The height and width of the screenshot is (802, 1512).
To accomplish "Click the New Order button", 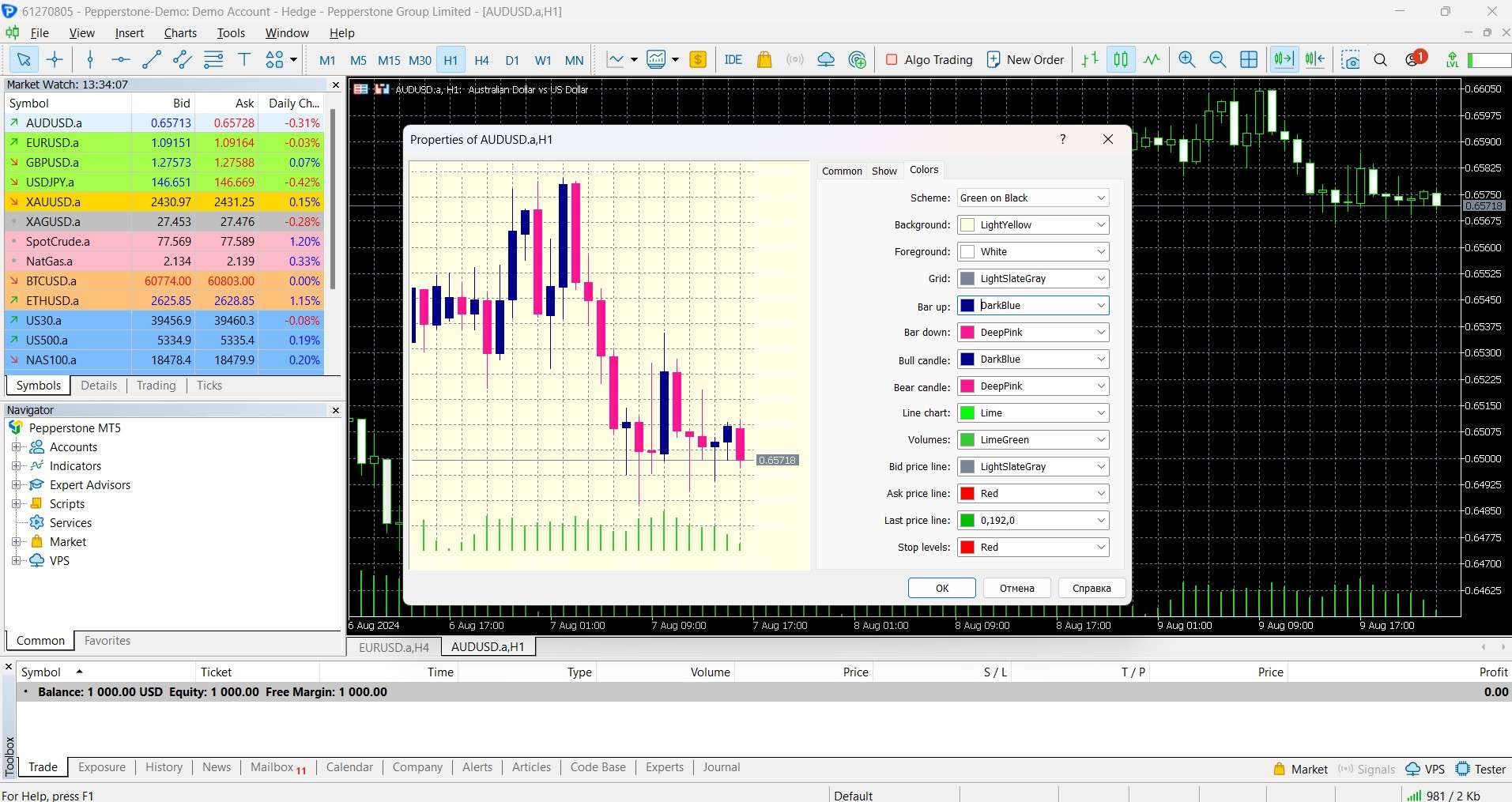I will [x=1026, y=59].
